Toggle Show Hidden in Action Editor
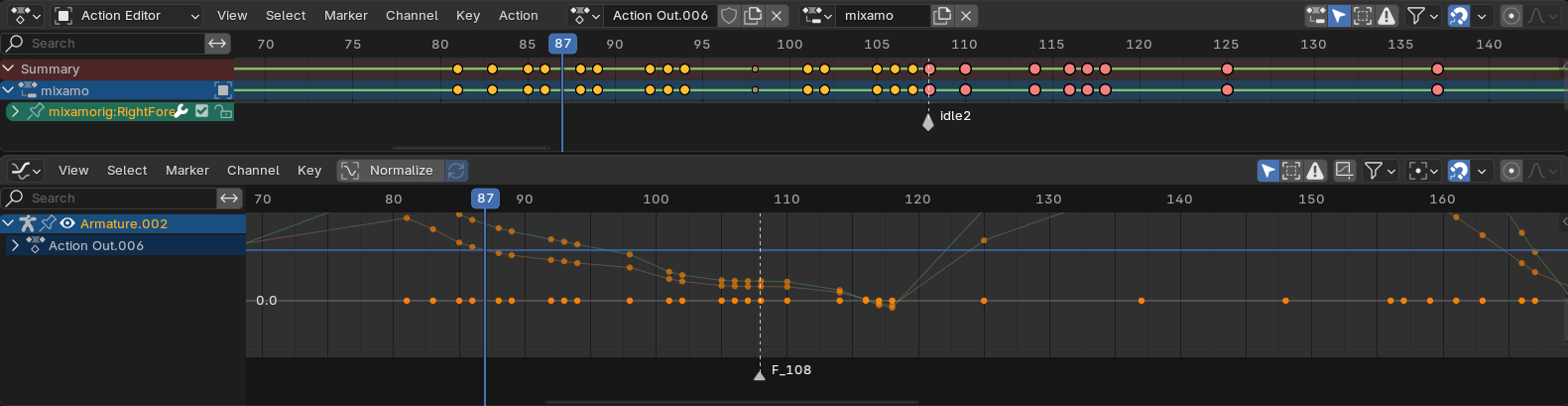Image resolution: width=1568 pixels, height=406 pixels. pos(1363,15)
